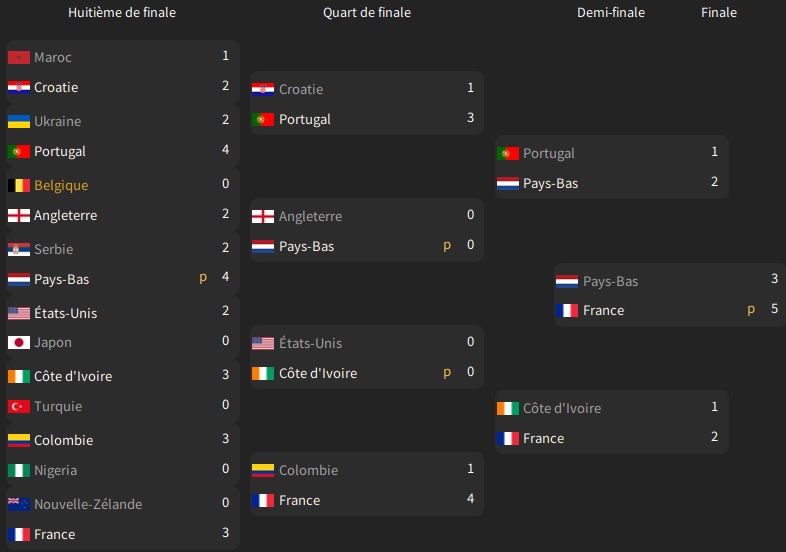
Task: Click the penalty 'p' marker beside France in the Finale
Action: 751,310
